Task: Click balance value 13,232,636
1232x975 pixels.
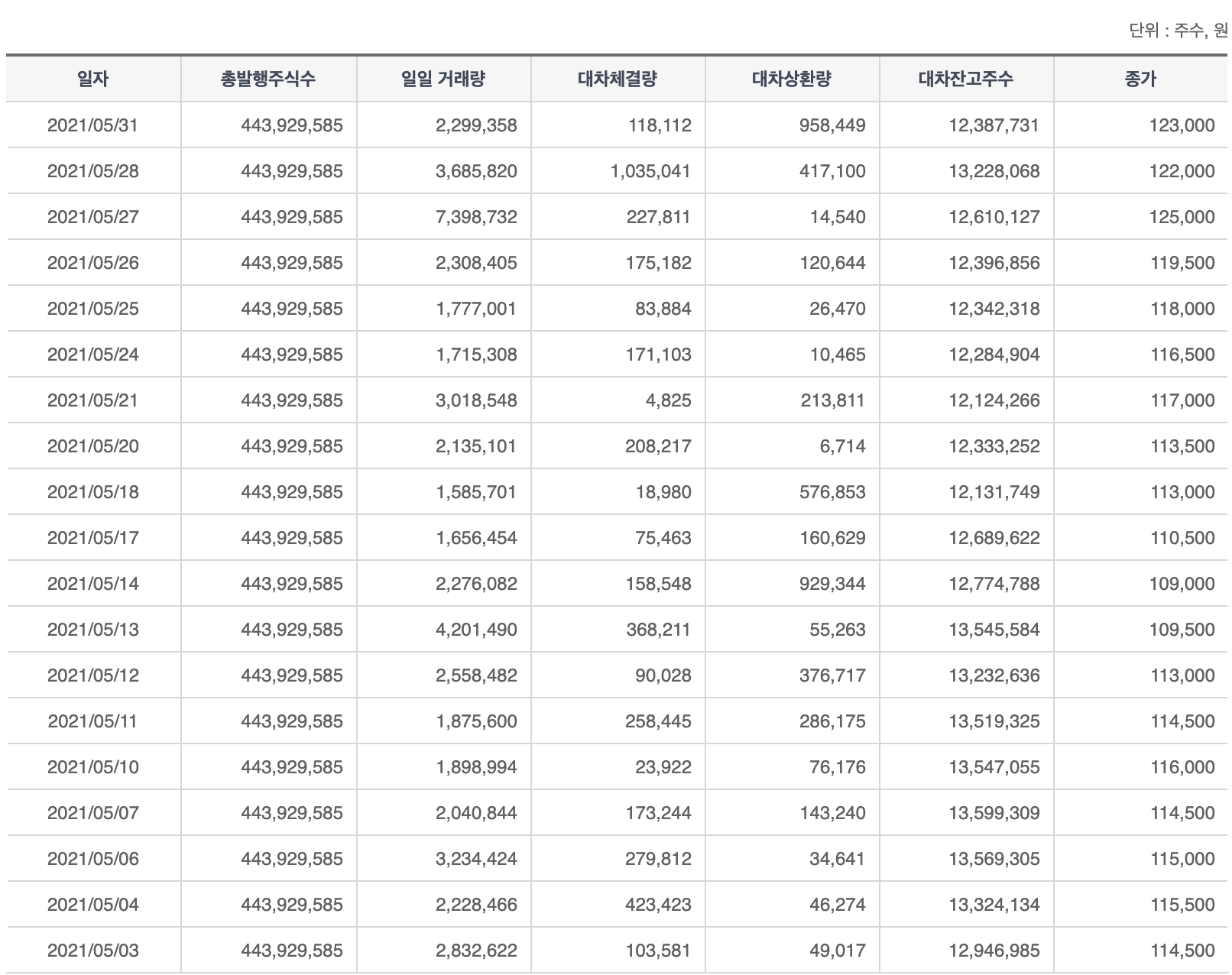Action: click(x=994, y=675)
